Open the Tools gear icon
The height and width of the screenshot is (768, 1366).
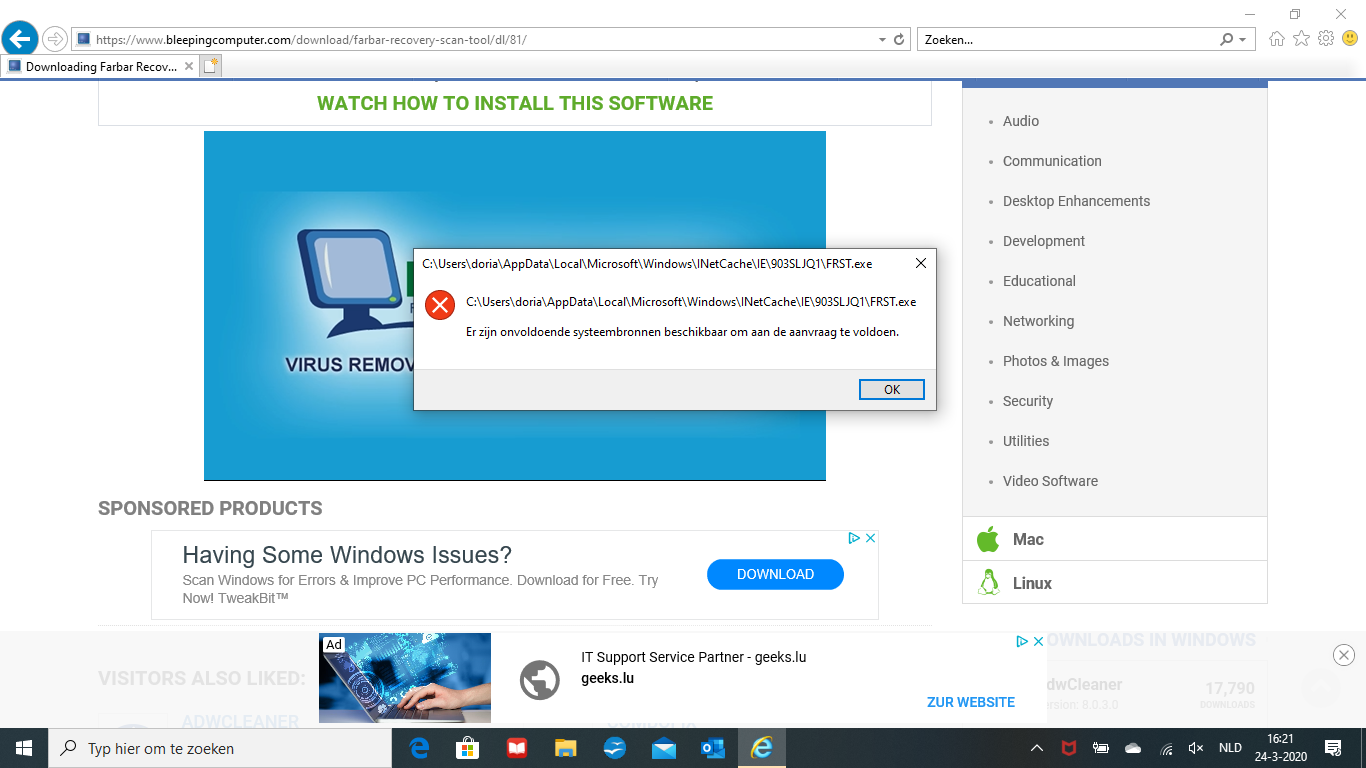(x=1326, y=39)
